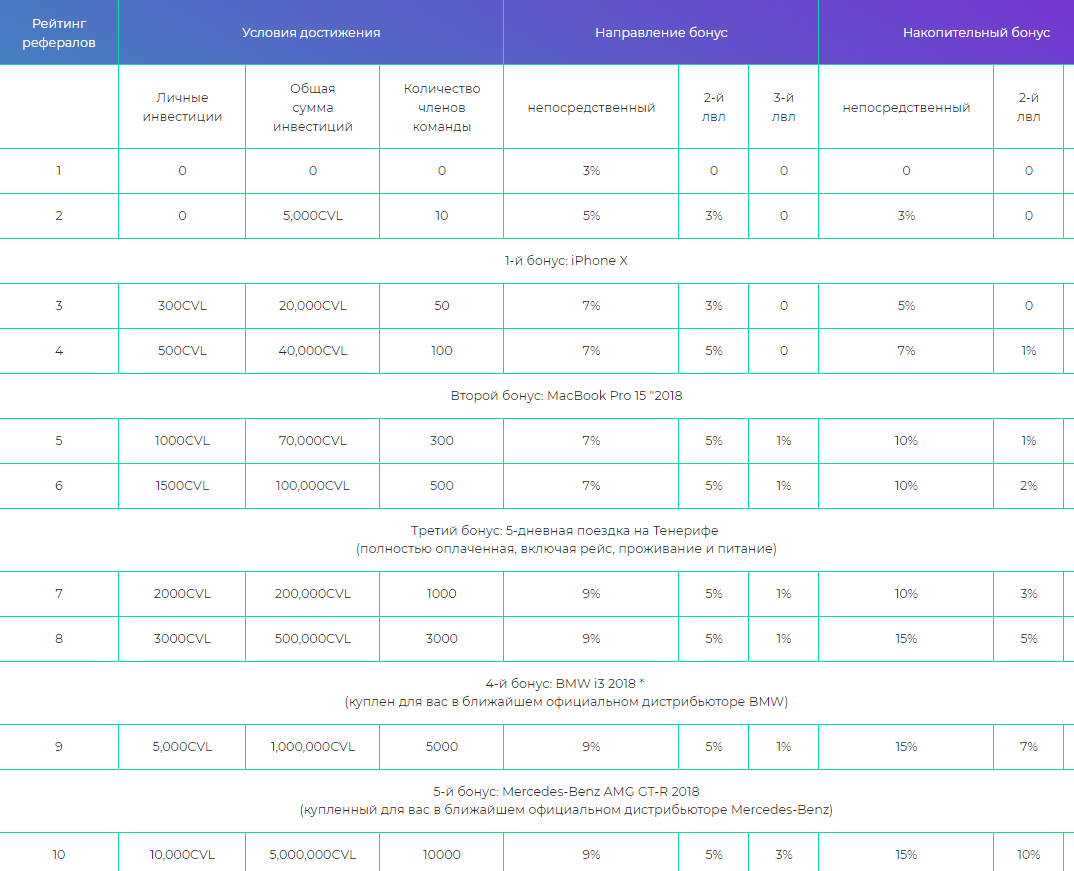This screenshot has width=1074, height=871.
Task: Select the '2000CVL' personal investment cell
Action: point(182,594)
